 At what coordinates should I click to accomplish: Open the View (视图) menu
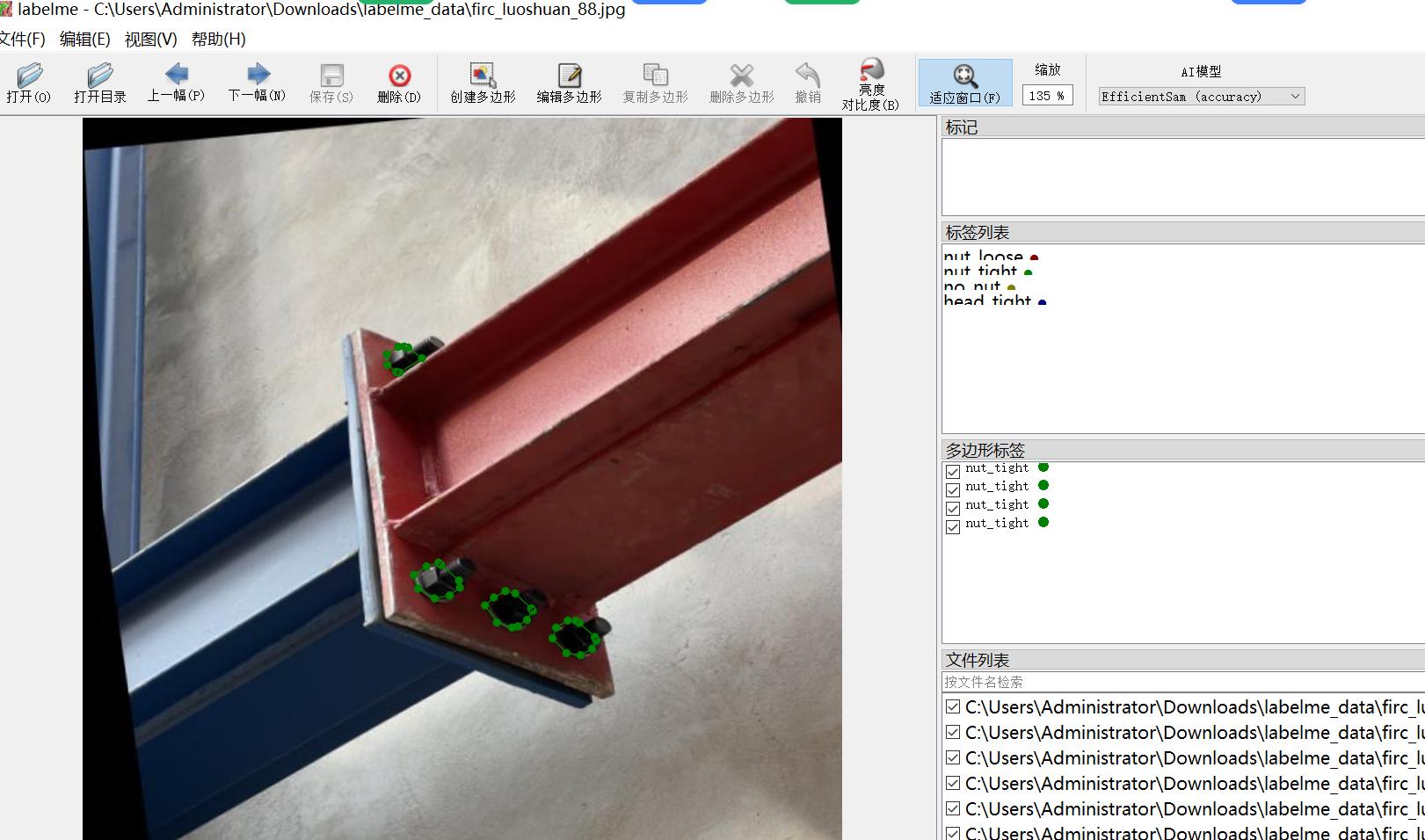coord(150,40)
